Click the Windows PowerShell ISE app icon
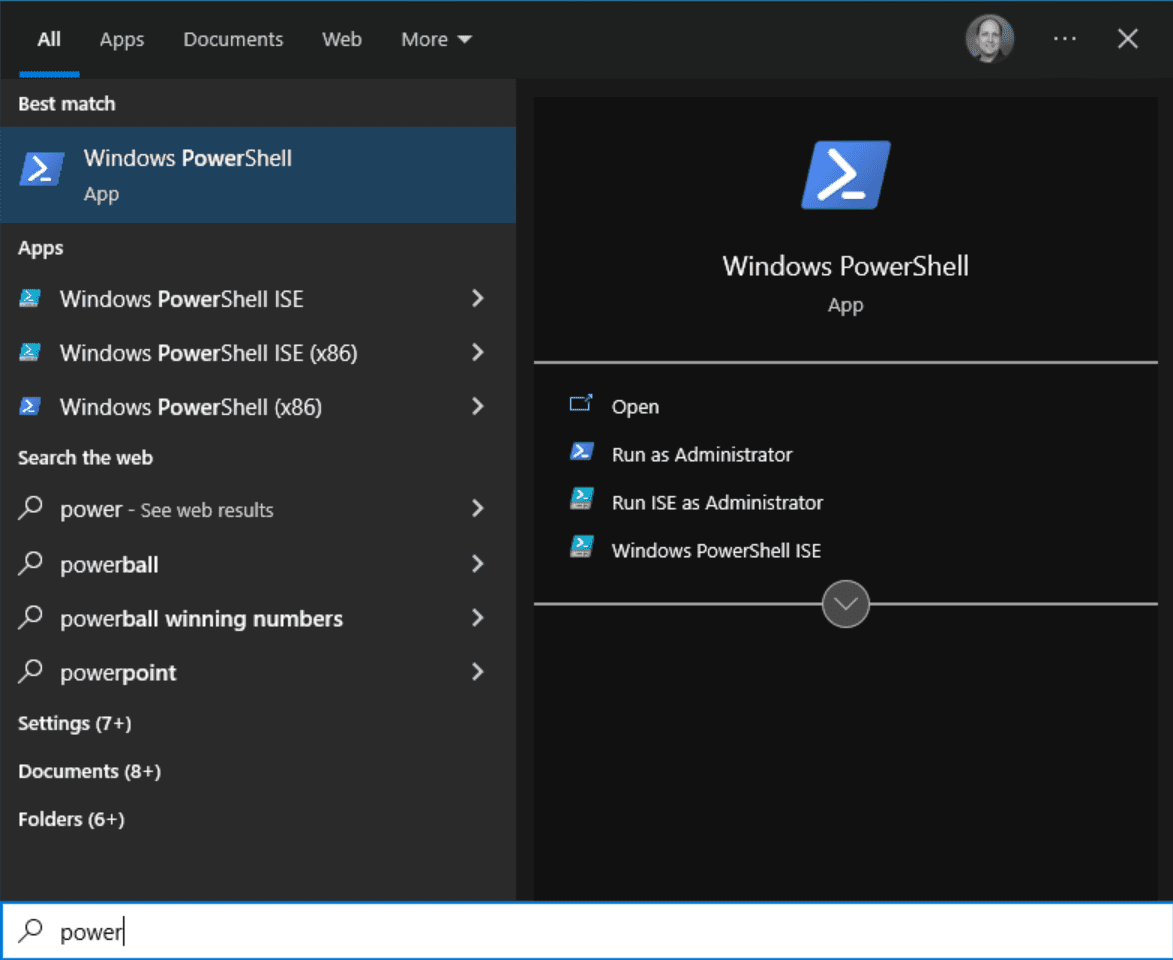Screen dimensions: 1173x960 coord(30,299)
